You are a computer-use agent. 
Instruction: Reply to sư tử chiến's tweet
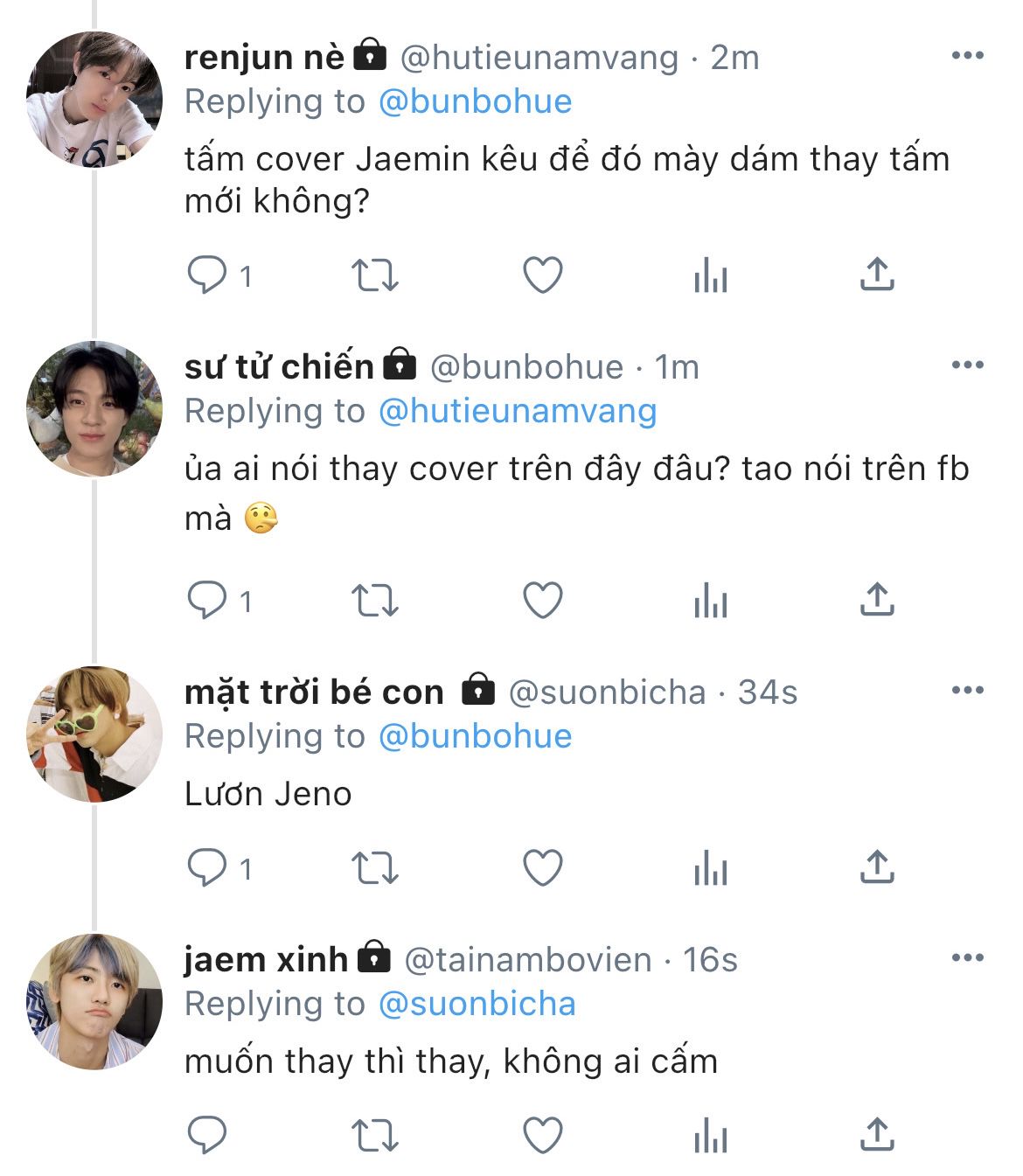[208, 601]
